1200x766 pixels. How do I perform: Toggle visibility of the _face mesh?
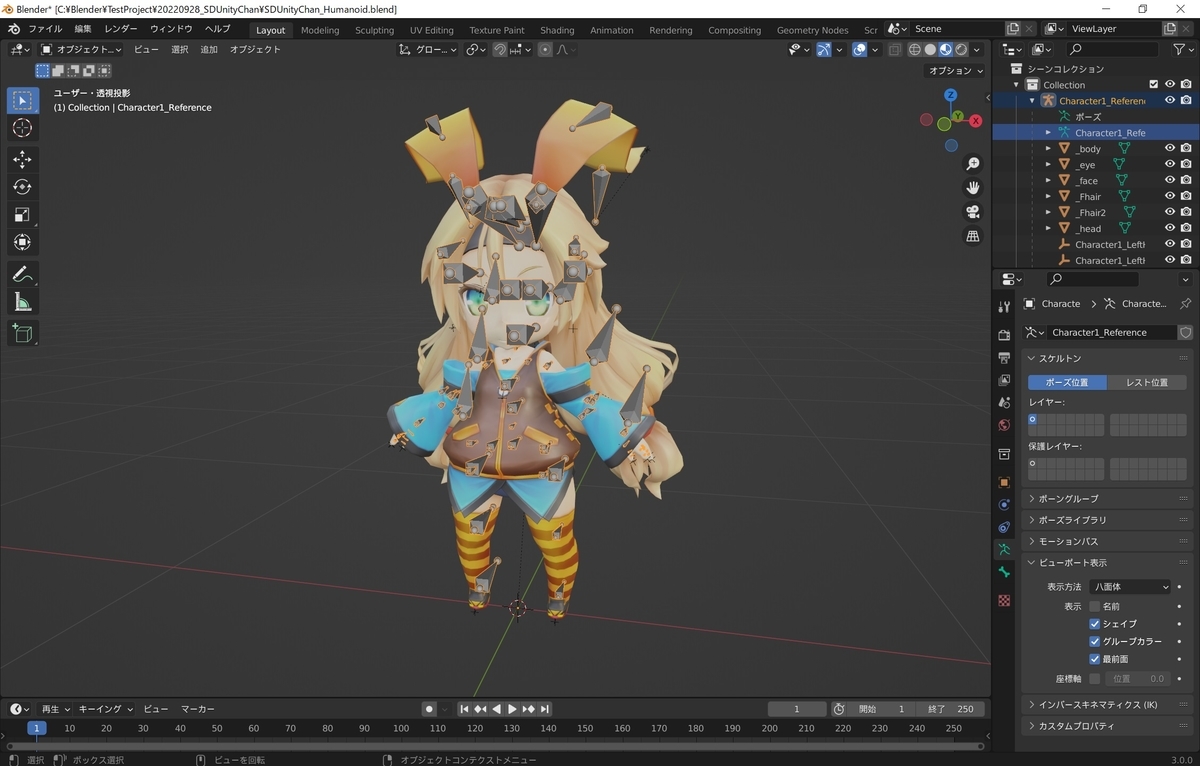pos(1169,181)
